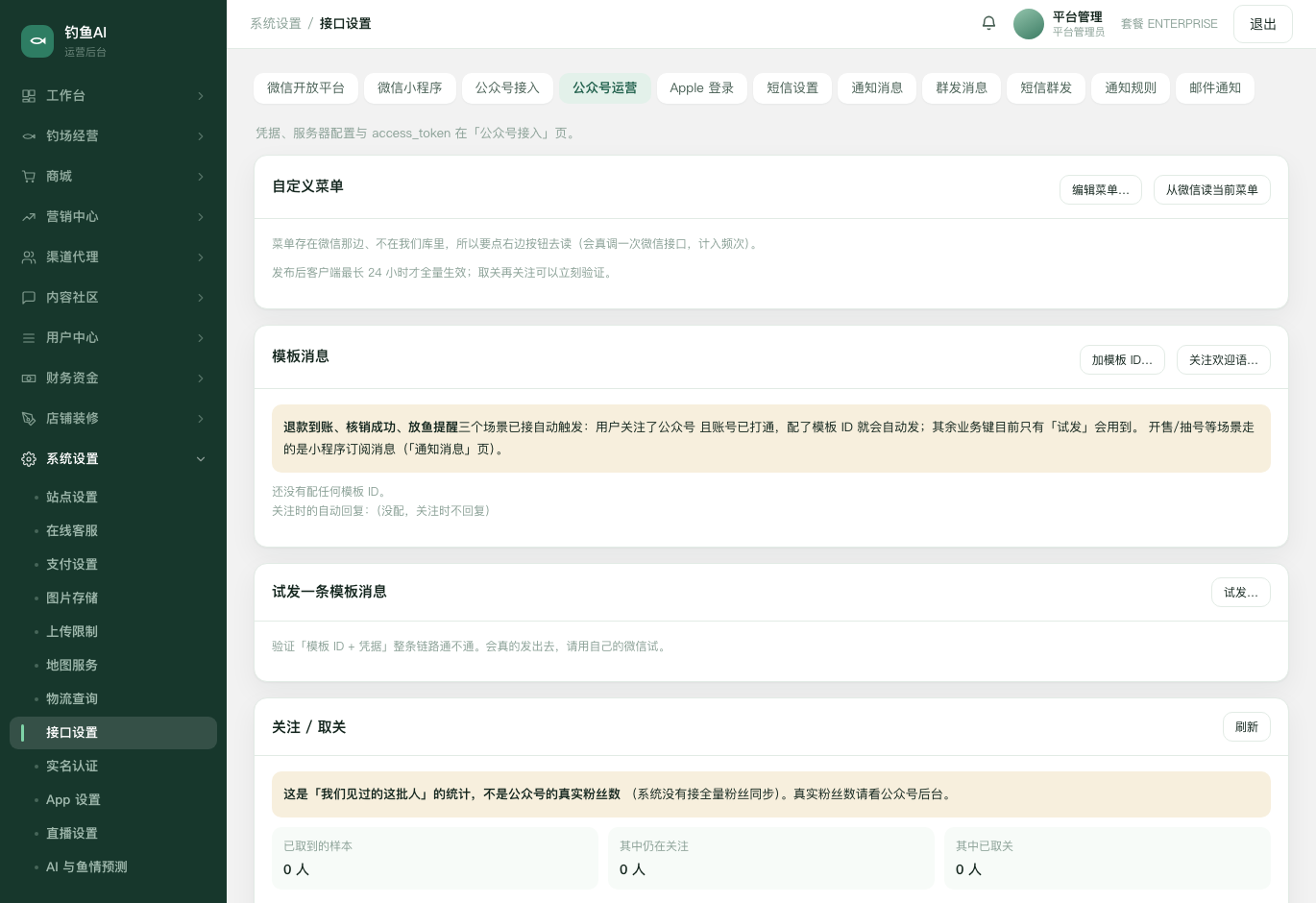
Task: Click the 试发… button
Action: pos(1241,593)
